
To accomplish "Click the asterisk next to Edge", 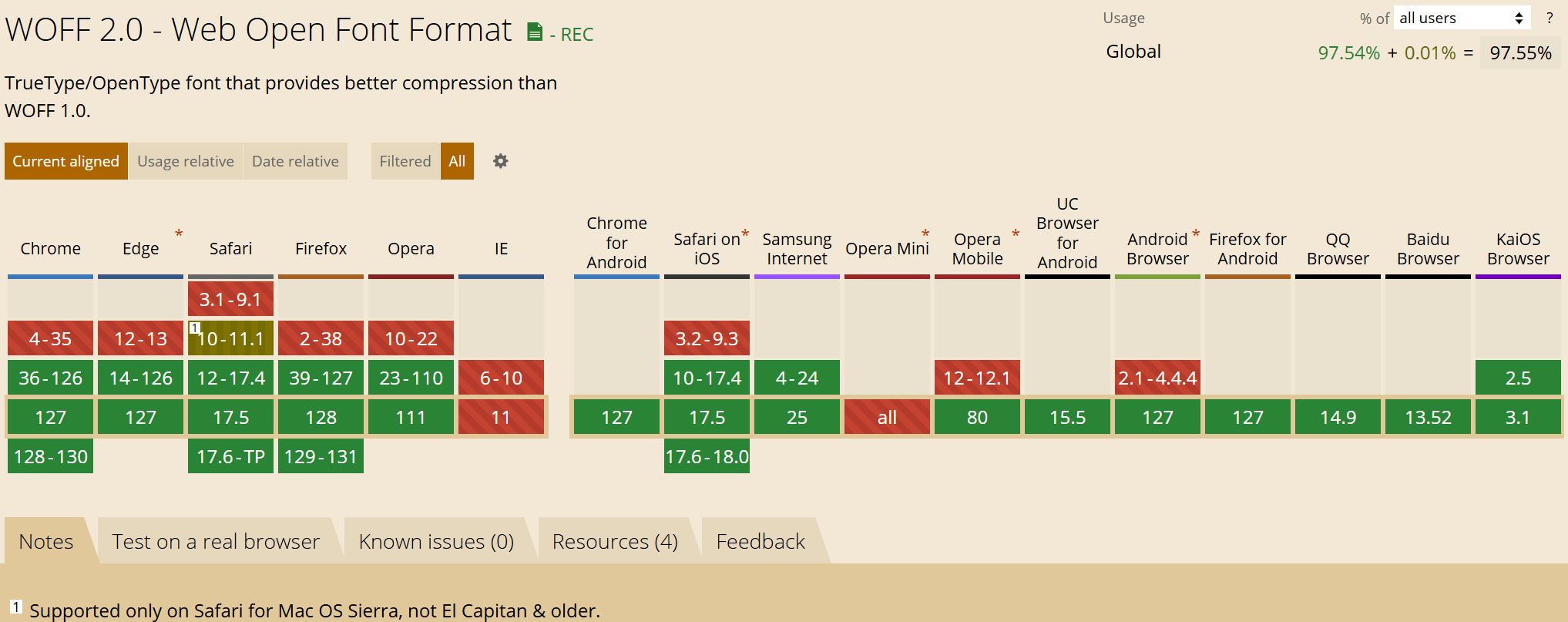I will (179, 233).
